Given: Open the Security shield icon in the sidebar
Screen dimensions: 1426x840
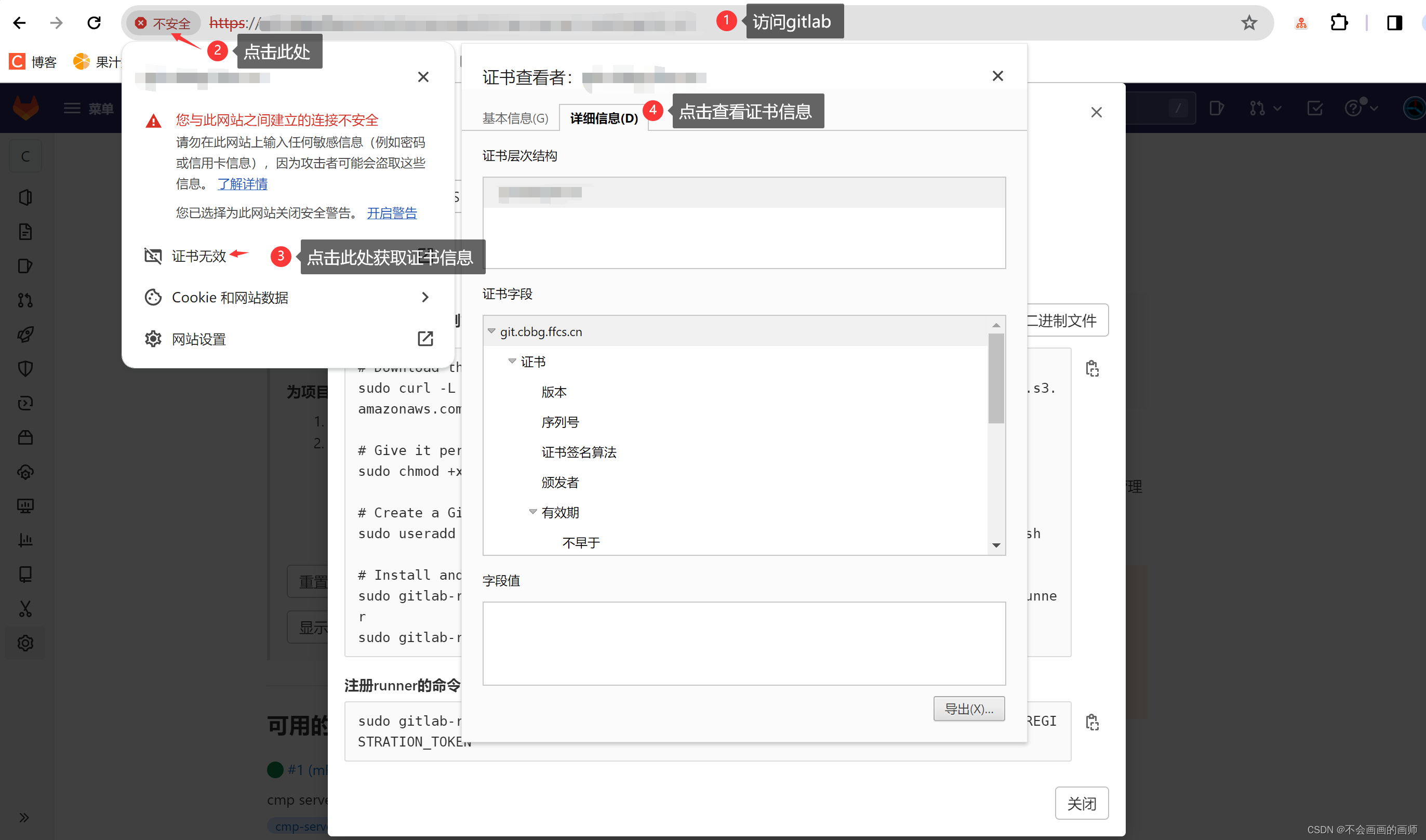Looking at the screenshot, I should pyautogui.click(x=25, y=368).
